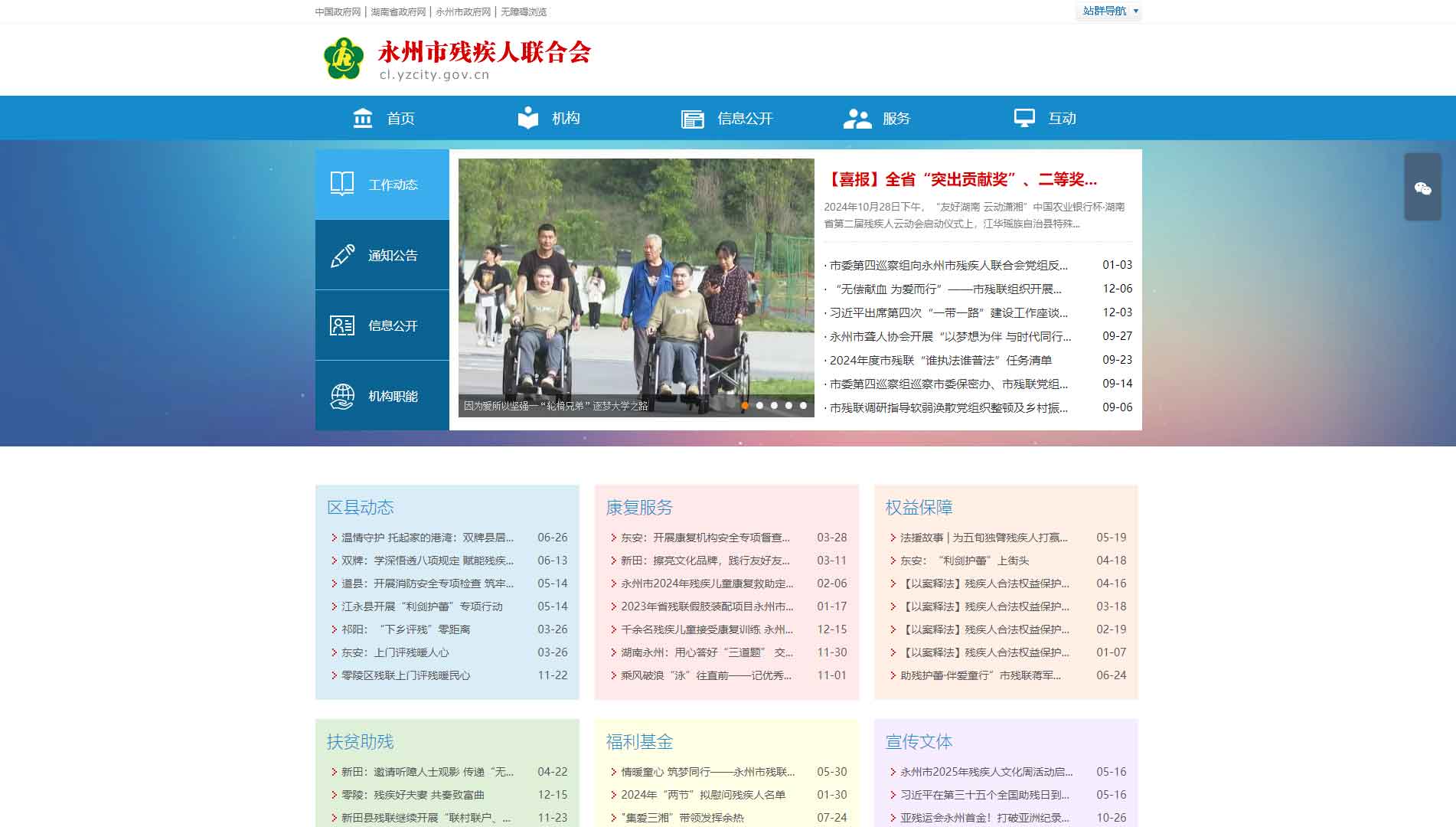Open 零陵区残联上门评残暖民心 article
Image resolution: width=1456 pixels, height=827 pixels.
click(406, 675)
